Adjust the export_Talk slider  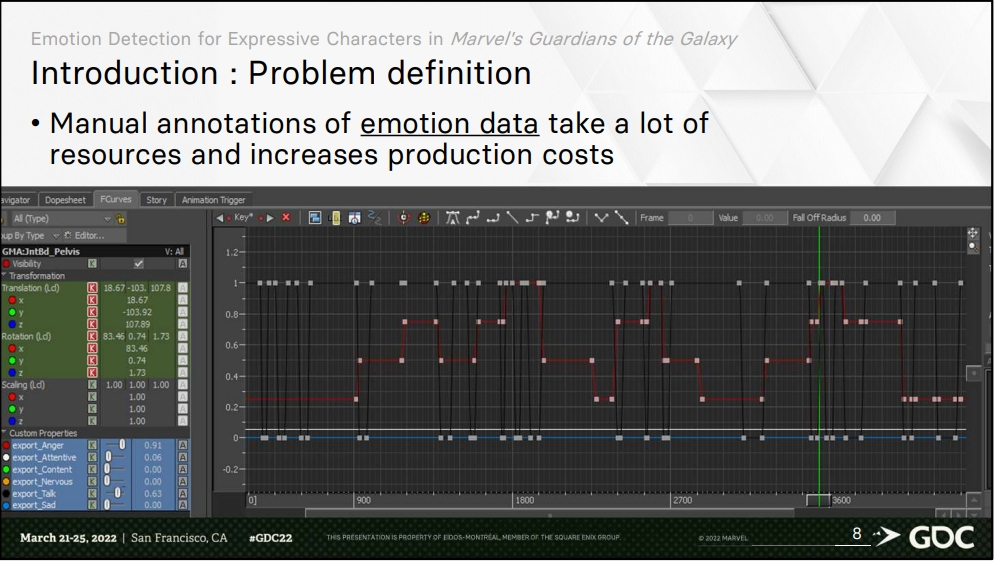click(x=116, y=493)
